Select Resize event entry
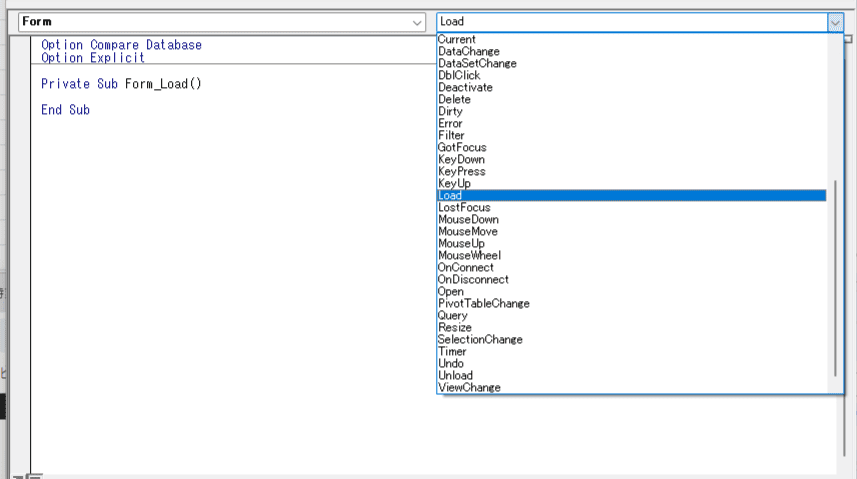Viewport: 857px width, 479px height. pyautogui.click(x=632, y=328)
